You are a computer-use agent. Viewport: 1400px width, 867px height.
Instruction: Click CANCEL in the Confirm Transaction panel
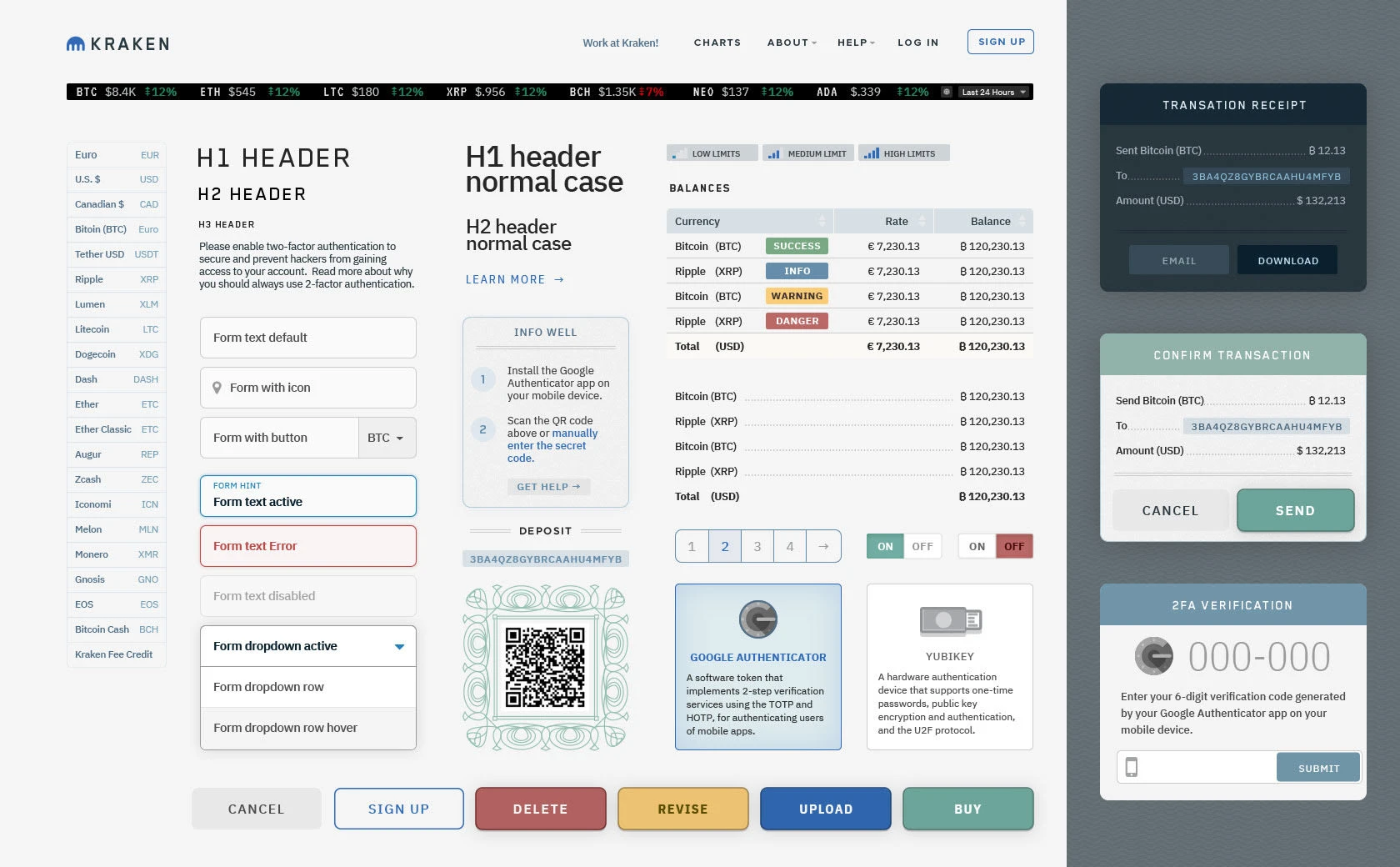pyautogui.click(x=1170, y=510)
